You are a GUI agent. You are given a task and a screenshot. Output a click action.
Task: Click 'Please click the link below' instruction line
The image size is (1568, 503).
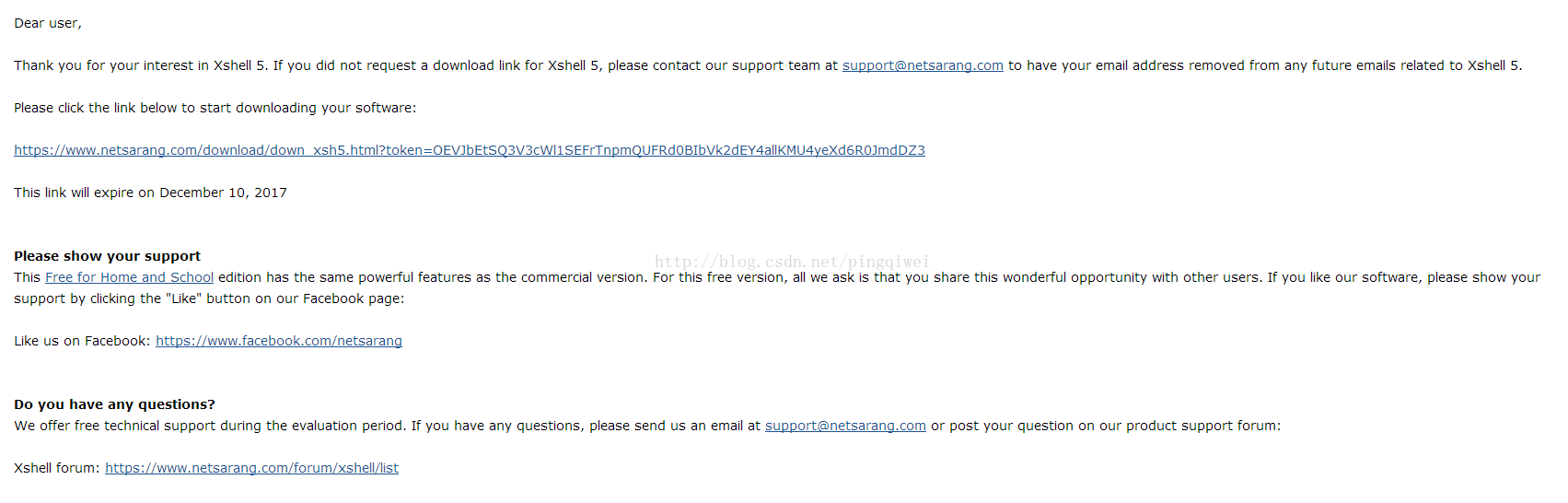coord(215,108)
